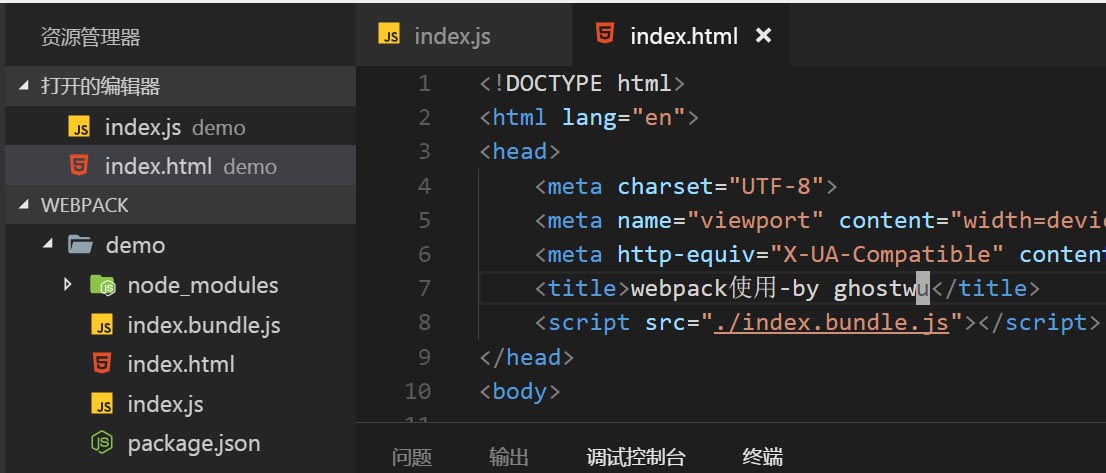Click the DOCTYPE text on line 1
The height and width of the screenshot is (473, 1106).
554,83
